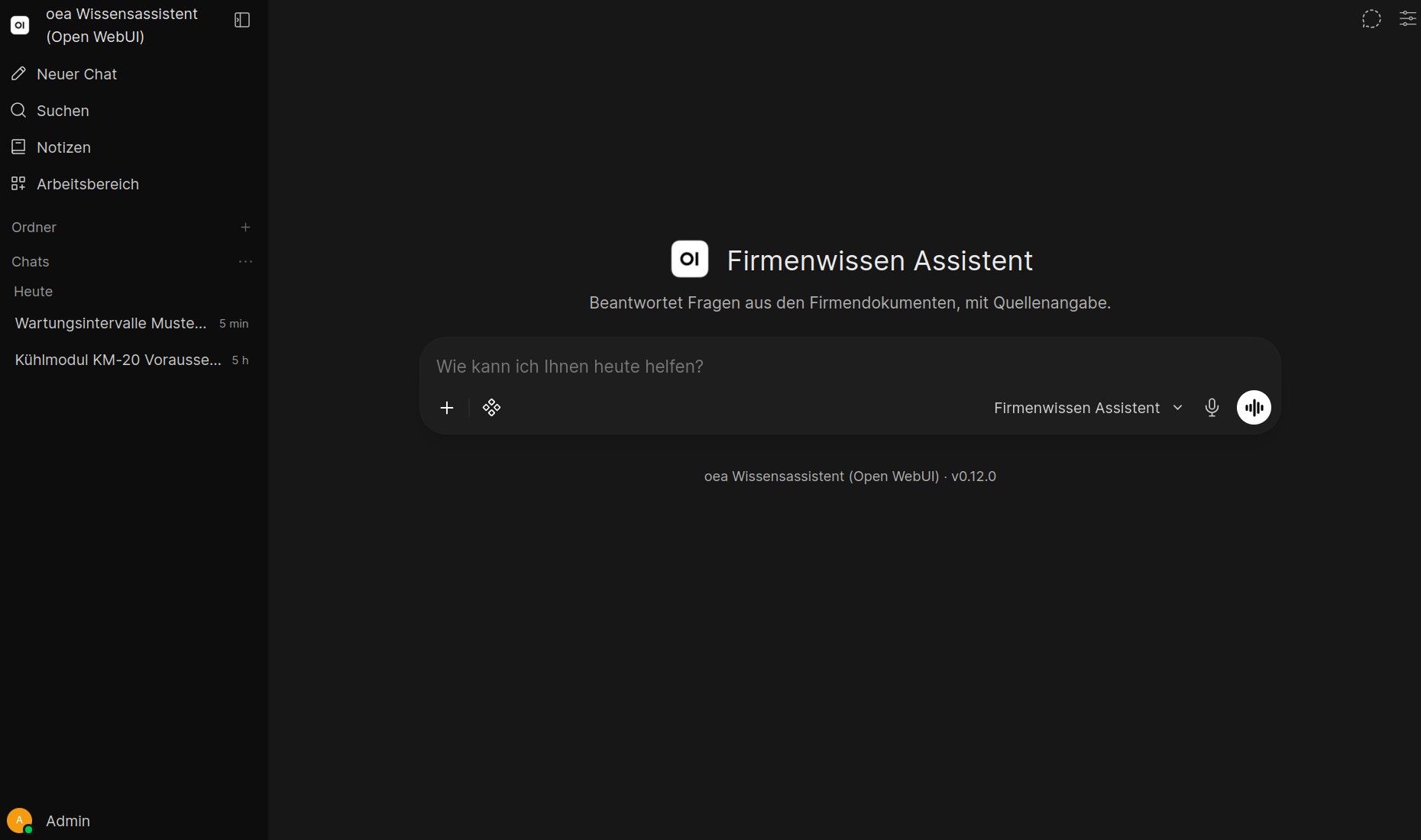1421x840 pixels.
Task: Click the notebook icon beside Notizen
Action: (19, 147)
